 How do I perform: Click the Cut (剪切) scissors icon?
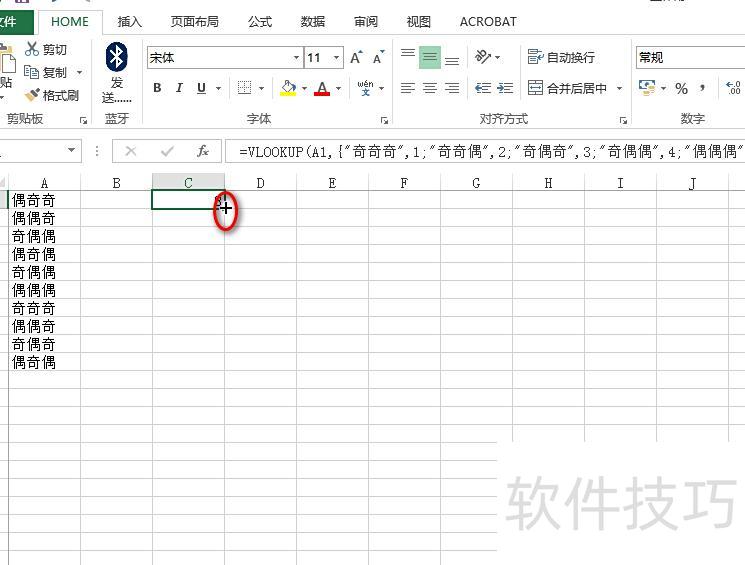pyautogui.click(x=32, y=49)
